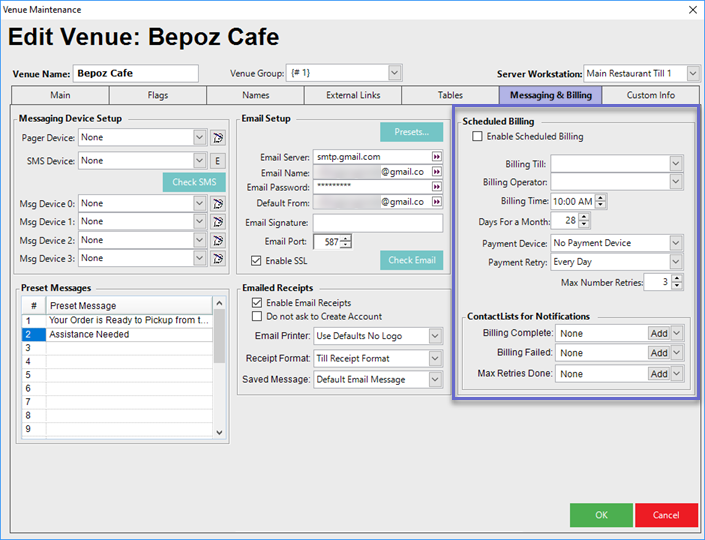This screenshot has height=540, width=705.
Task: Expand the Receipt Format dropdown
Action: [x=436, y=358]
